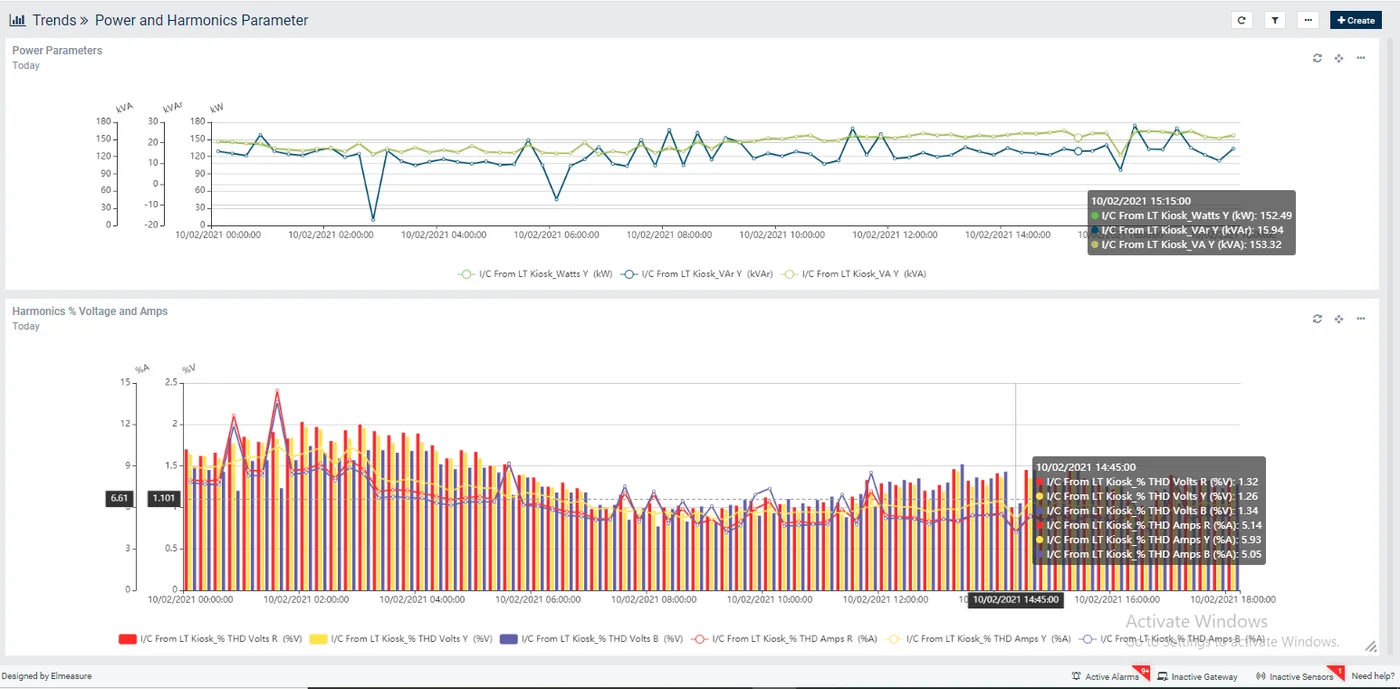Click the % THD Amps R legend entry

pyautogui.click(x=783, y=638)
